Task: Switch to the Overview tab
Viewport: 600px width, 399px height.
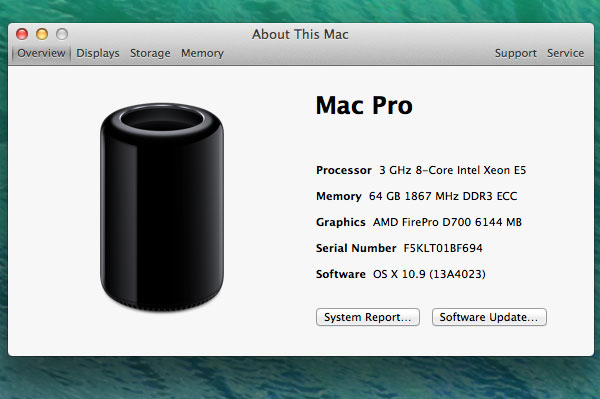Action: click(41, 53)
